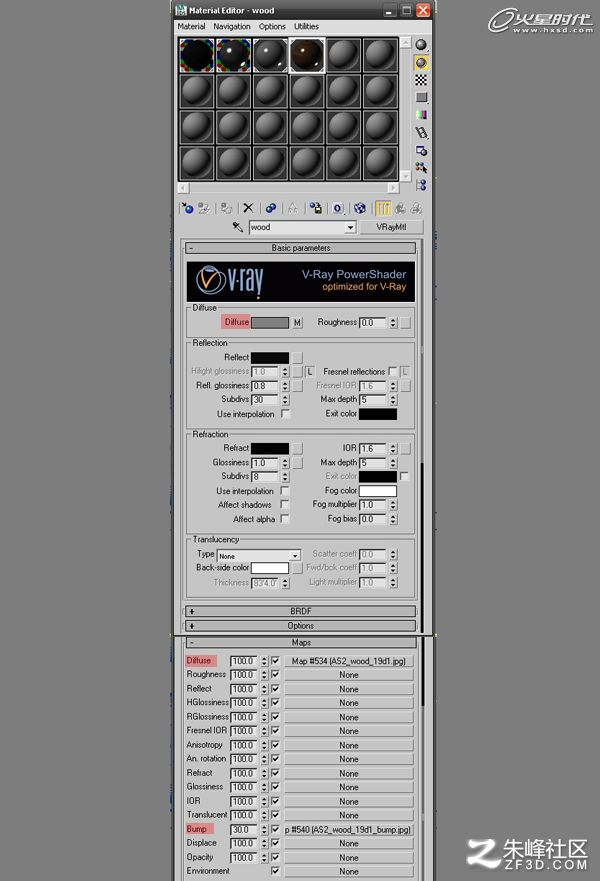Click the white Back-side color swatch

tap(270, 568)
